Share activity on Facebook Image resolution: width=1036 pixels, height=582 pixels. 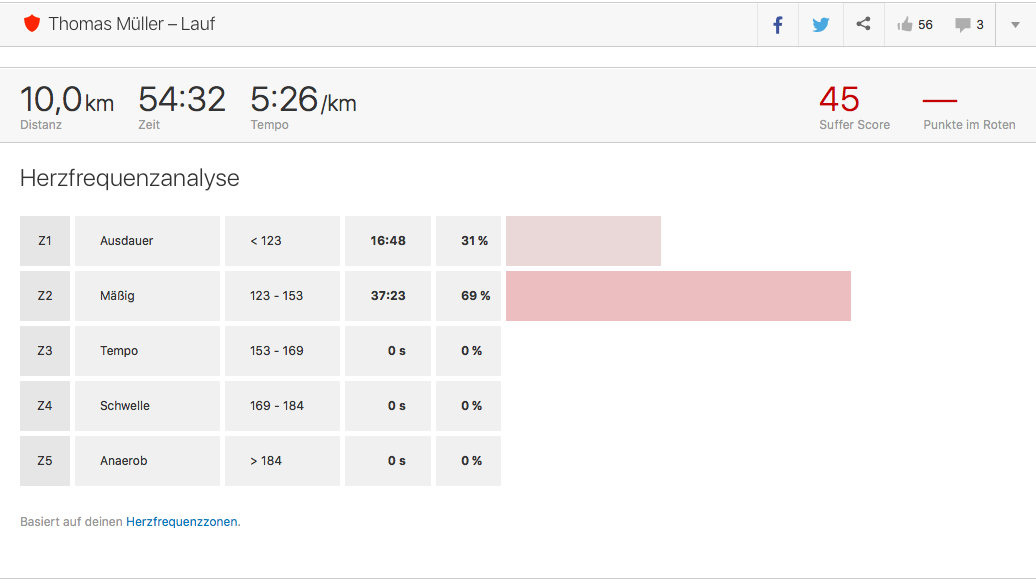click(x=778, y=25)
